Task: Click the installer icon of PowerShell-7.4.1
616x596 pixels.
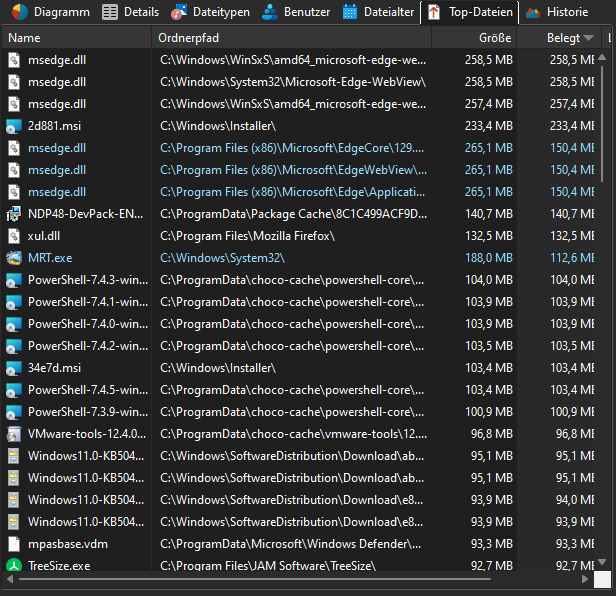Action: tap(14, 302)
